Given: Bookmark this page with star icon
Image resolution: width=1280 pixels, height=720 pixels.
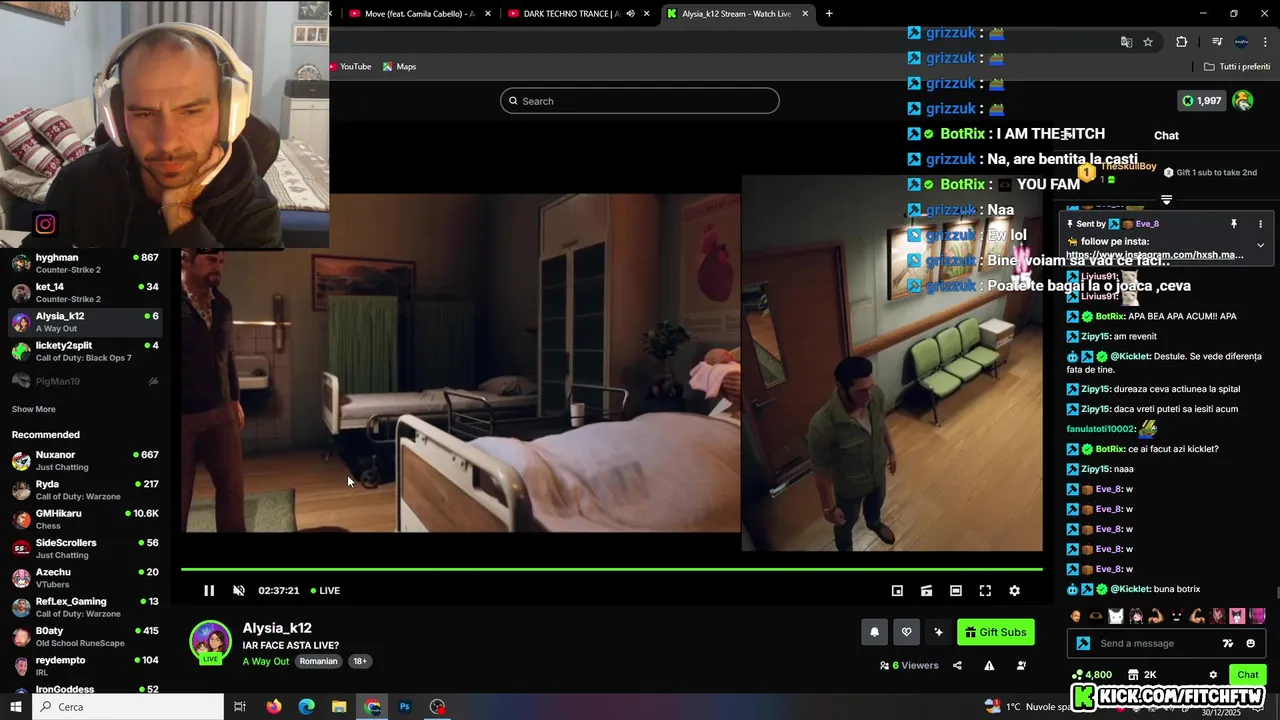Looking at the screenshot, I should 1148,42.
